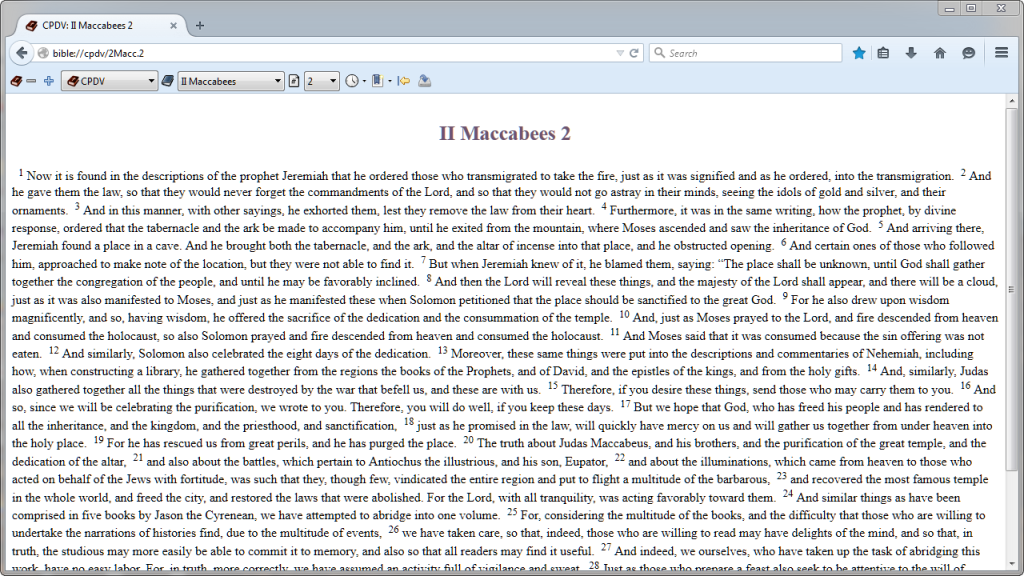The height and width of the screenshot is (576, 1024).
Task: Click the plus icon to add a Bible pane
Action: click(x=48, y=81)
